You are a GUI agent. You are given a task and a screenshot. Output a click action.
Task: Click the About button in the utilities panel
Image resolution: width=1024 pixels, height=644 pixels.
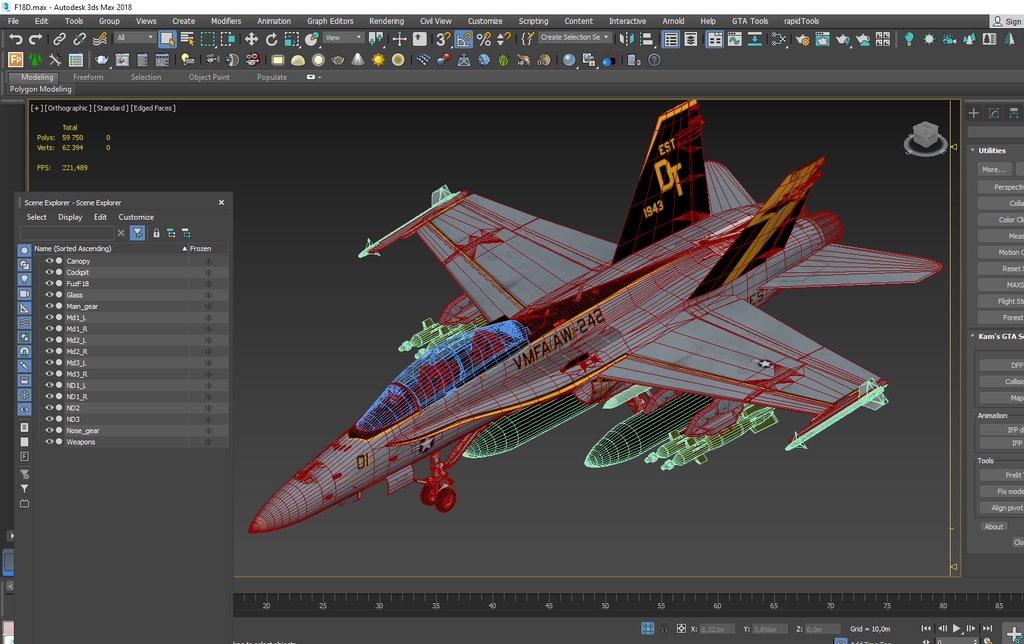click(x=993, y=527)
